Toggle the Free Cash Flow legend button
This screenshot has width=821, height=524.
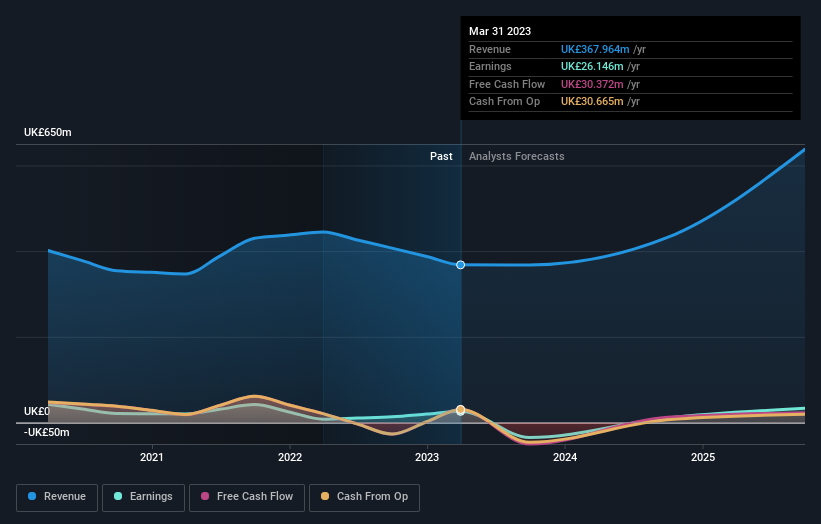click(247, 497)
